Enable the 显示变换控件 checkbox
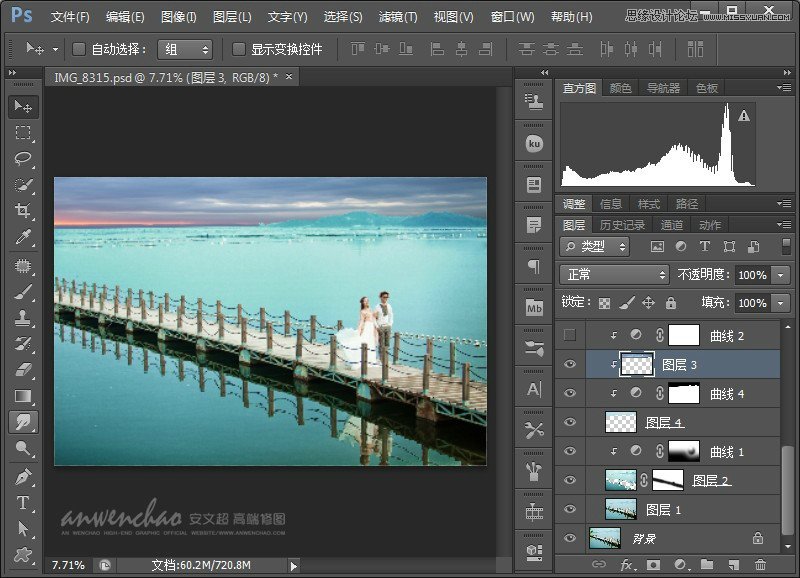 [x=239, y=49]
